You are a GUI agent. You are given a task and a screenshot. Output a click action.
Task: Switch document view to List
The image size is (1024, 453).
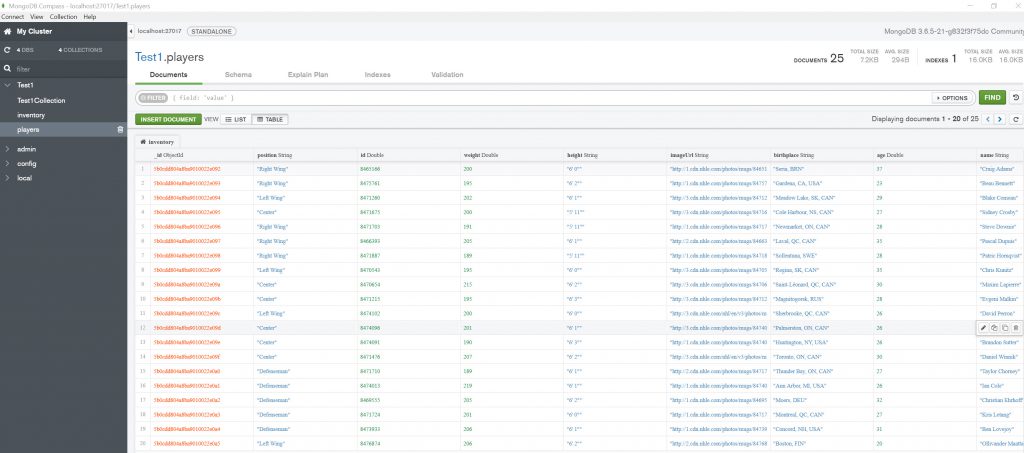[x=236, y=119]
